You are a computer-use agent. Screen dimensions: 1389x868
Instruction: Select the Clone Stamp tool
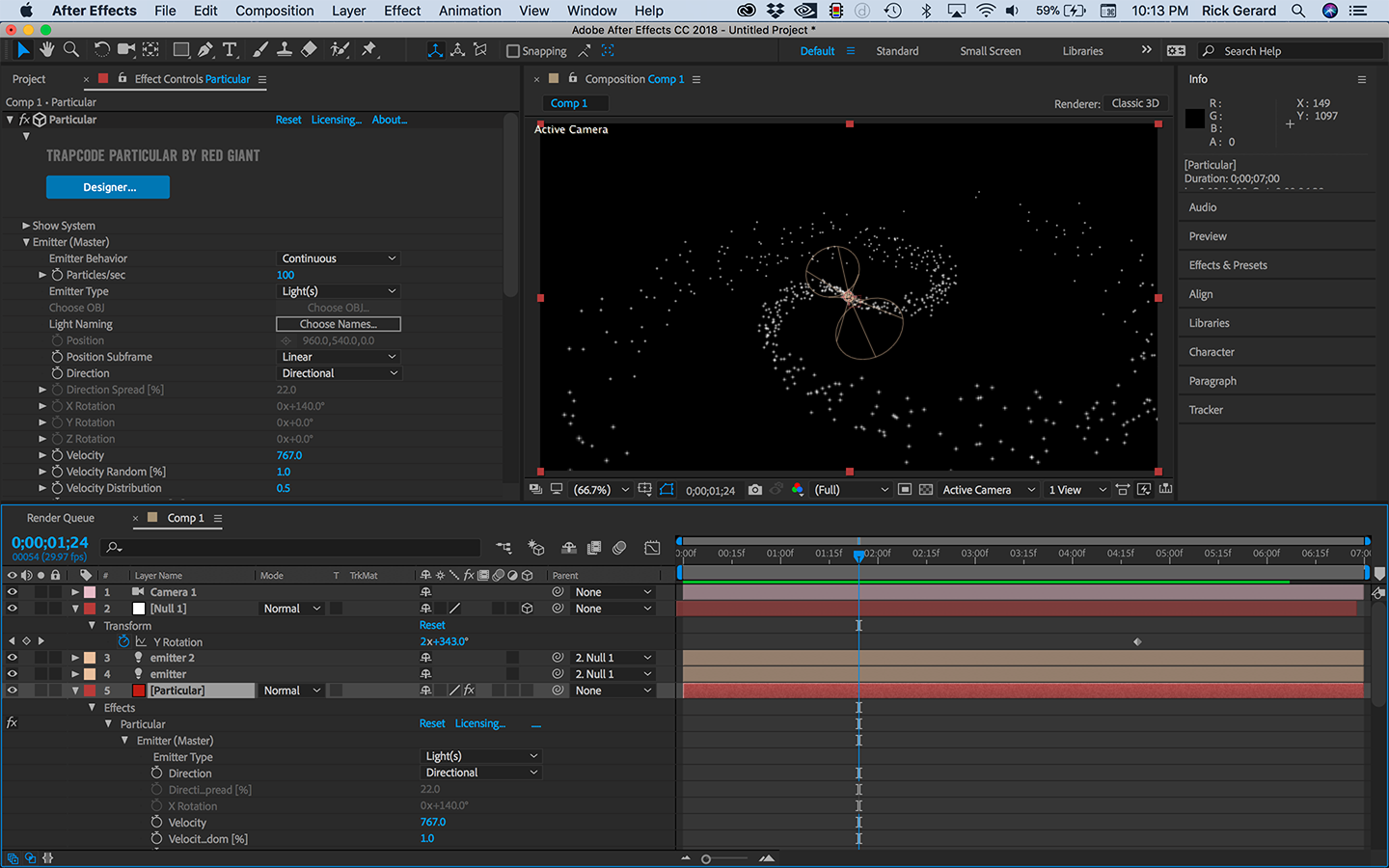pyautogui.click(x=285, y=50)
